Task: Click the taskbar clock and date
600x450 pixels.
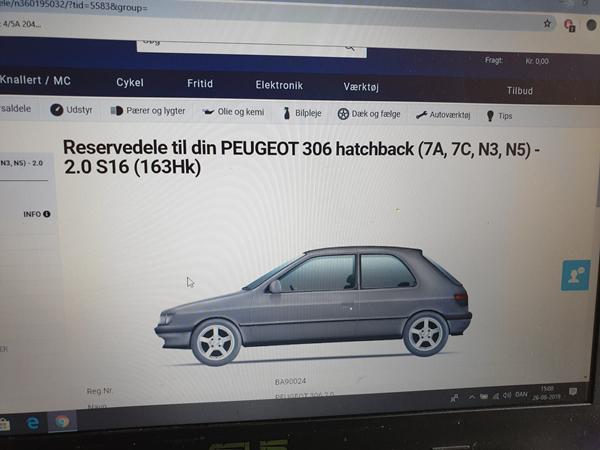Action: tap(547, 393)
